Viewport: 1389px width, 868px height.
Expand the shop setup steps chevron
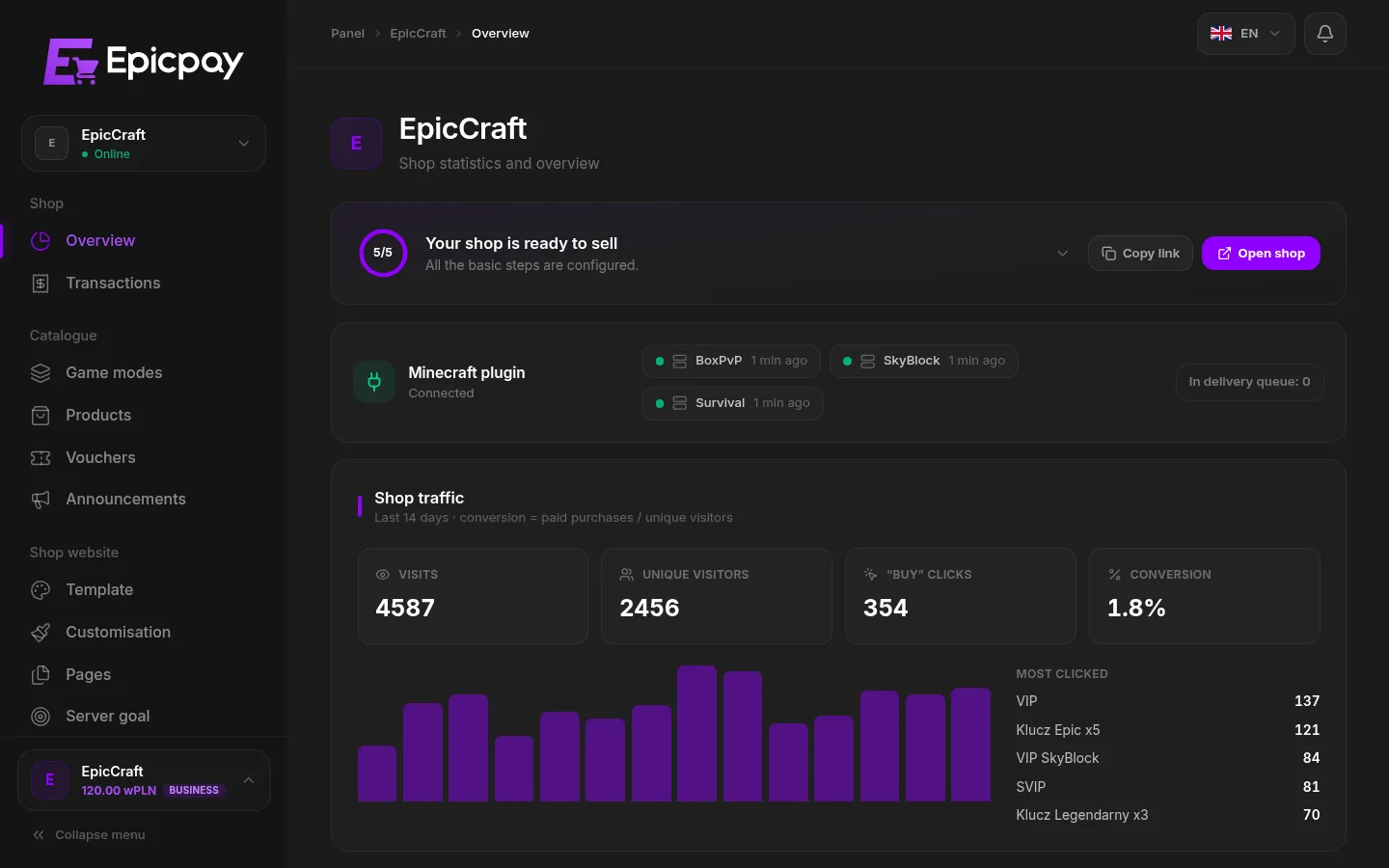[1063, 254]
